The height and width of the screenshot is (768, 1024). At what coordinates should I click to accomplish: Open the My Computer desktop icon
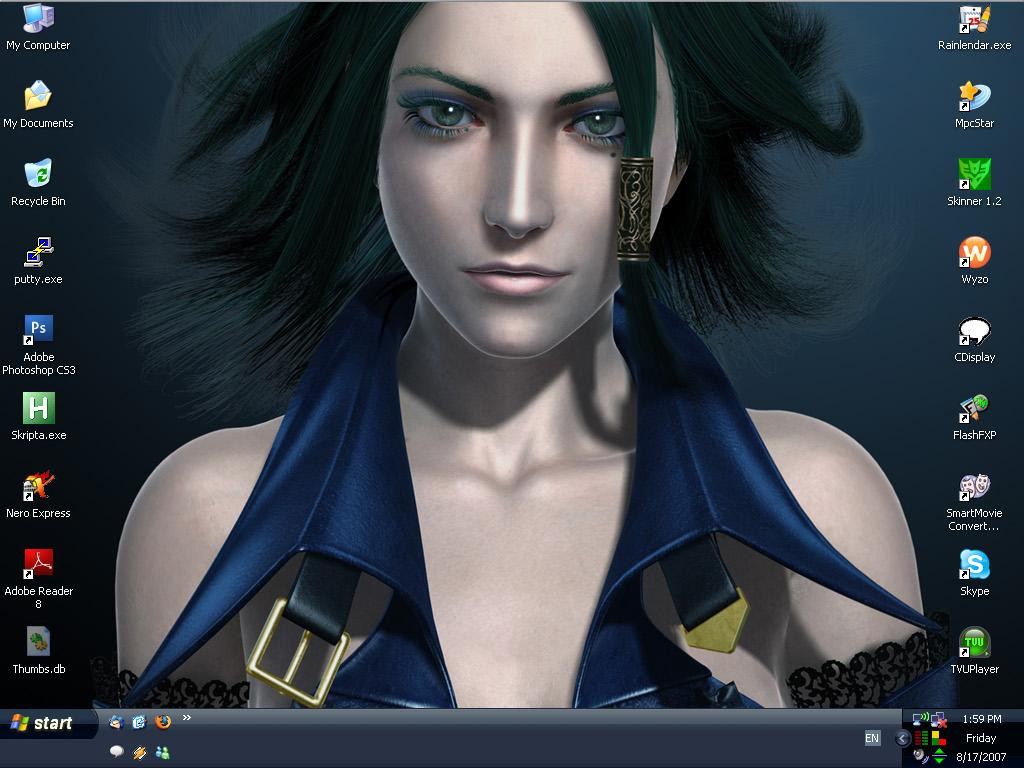38,26
